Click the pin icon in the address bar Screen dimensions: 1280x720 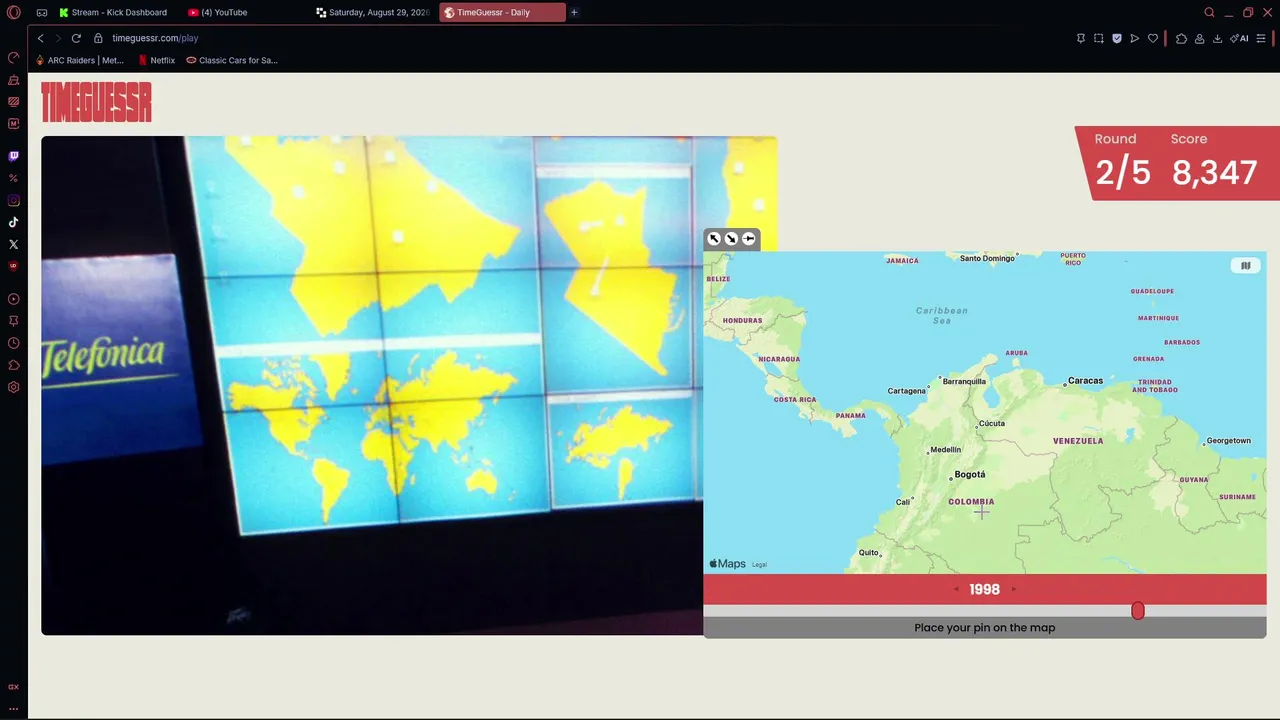pyautogui.click(x=1081, y=38)
